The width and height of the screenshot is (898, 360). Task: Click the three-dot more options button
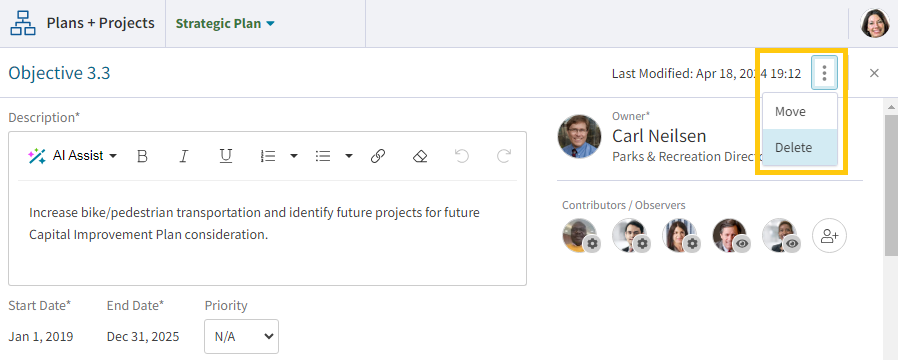tap(824, 73)
